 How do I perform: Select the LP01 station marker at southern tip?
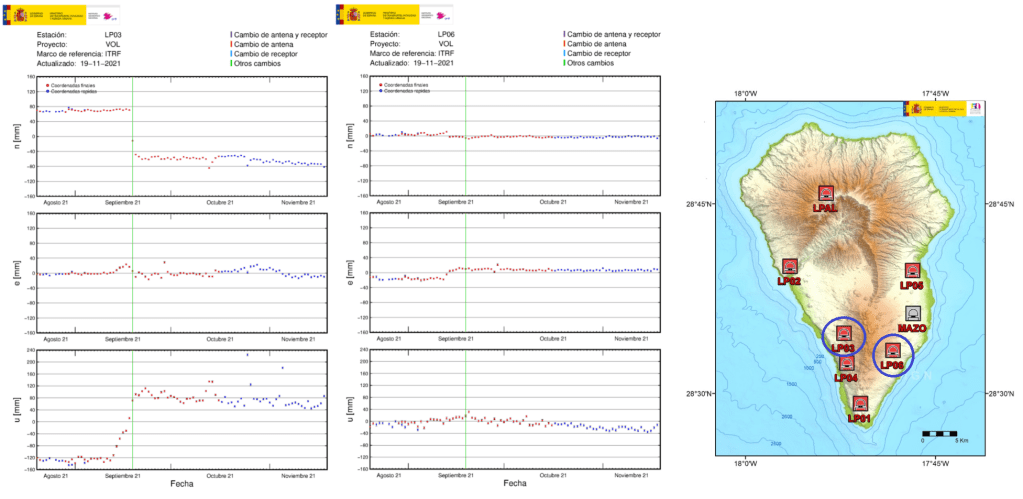[860, 403]
